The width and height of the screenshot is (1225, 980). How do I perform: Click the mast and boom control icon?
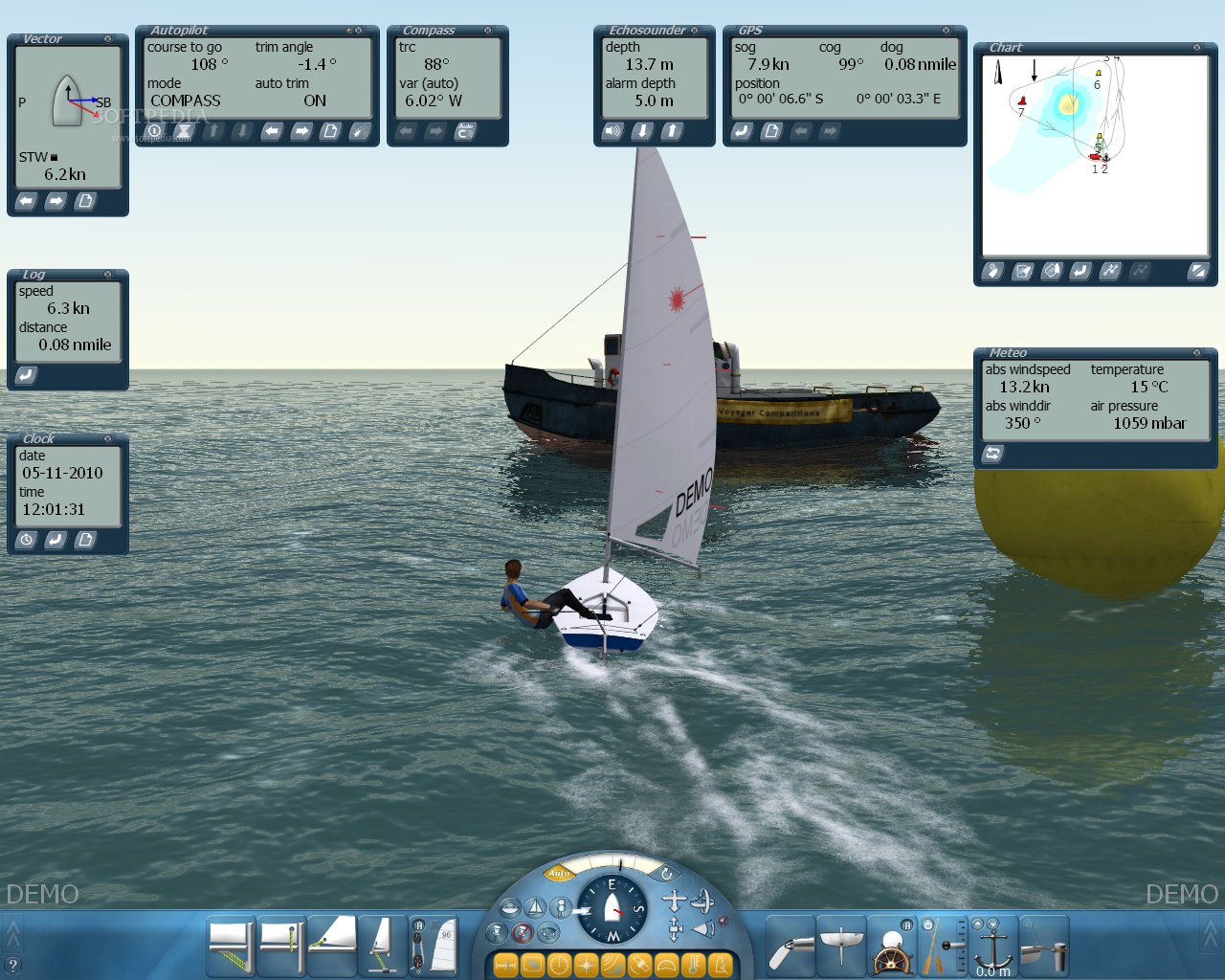[382, 946]
